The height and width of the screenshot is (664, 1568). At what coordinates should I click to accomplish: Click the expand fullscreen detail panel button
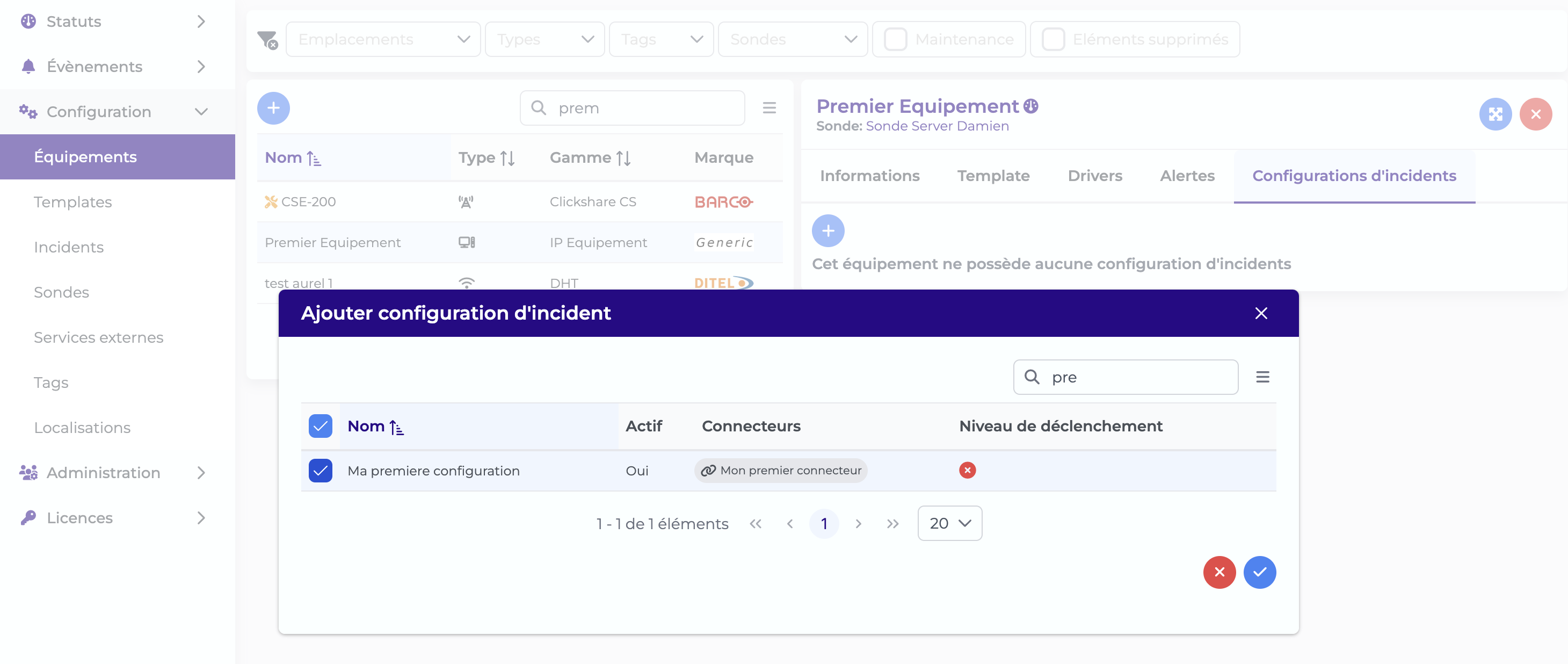pyautogui.click(x=1495, y=114)
